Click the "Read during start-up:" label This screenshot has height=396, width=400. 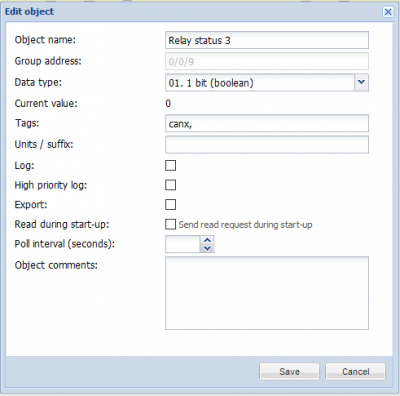coord(62,224)
